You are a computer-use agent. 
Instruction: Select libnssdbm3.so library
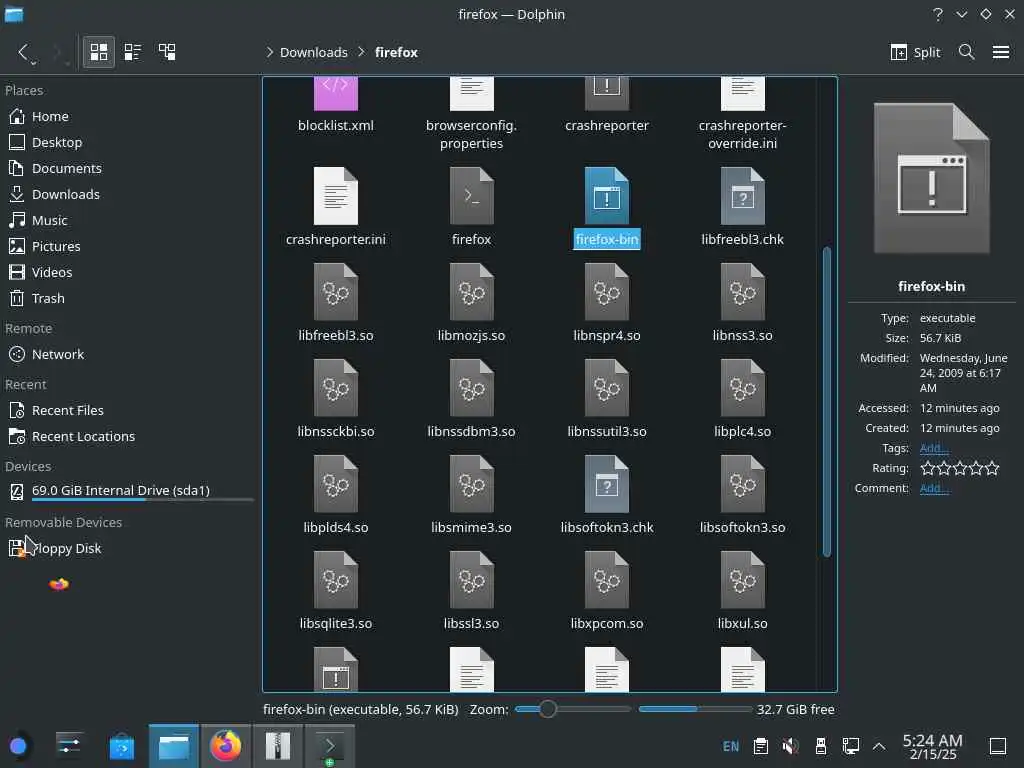pyautogui.click(x=472, y=400)
